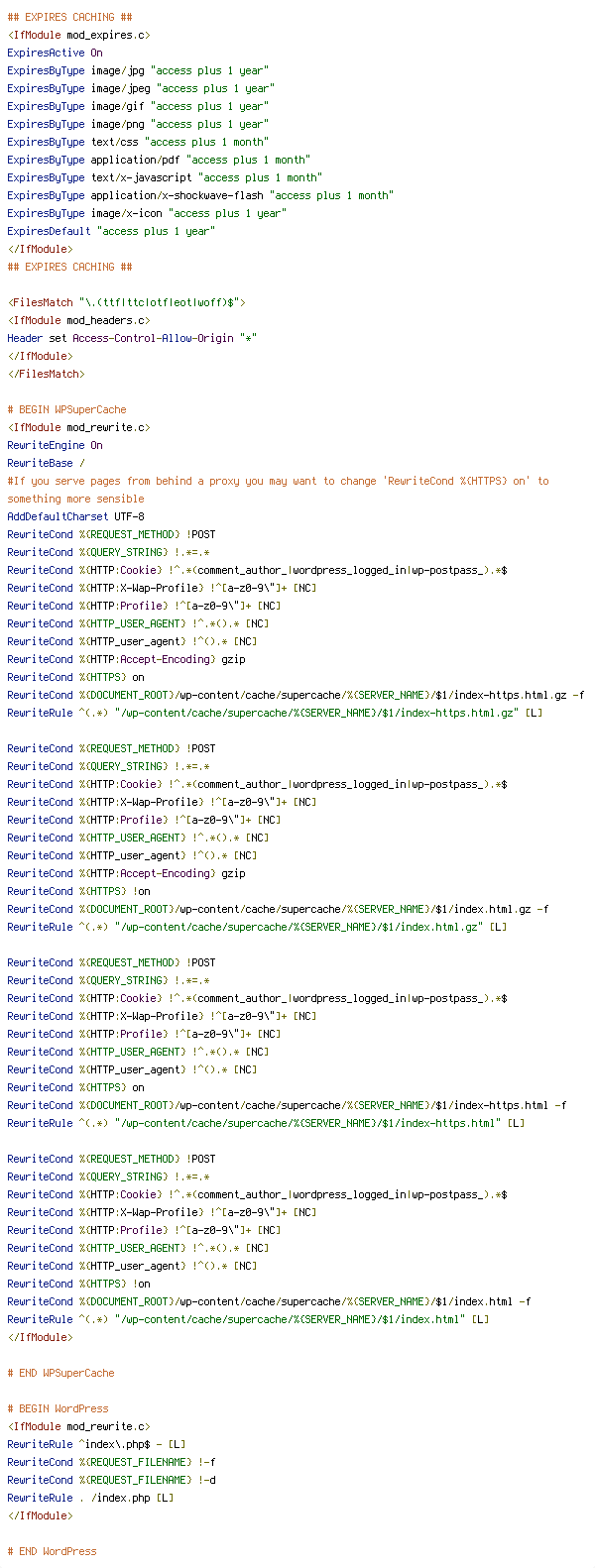Viewport: 595px width, 1568px height.
Task: Click the ExpiresByType application/pdf line
Action: click(159, 160)
